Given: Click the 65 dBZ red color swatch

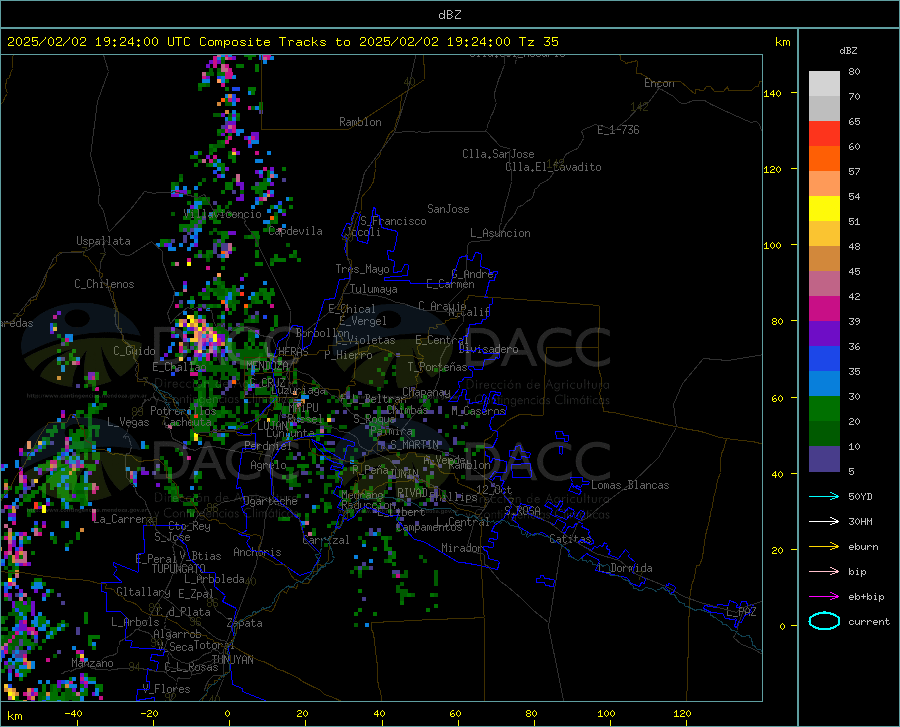Looking at the screenshot, I should [824, 133].
